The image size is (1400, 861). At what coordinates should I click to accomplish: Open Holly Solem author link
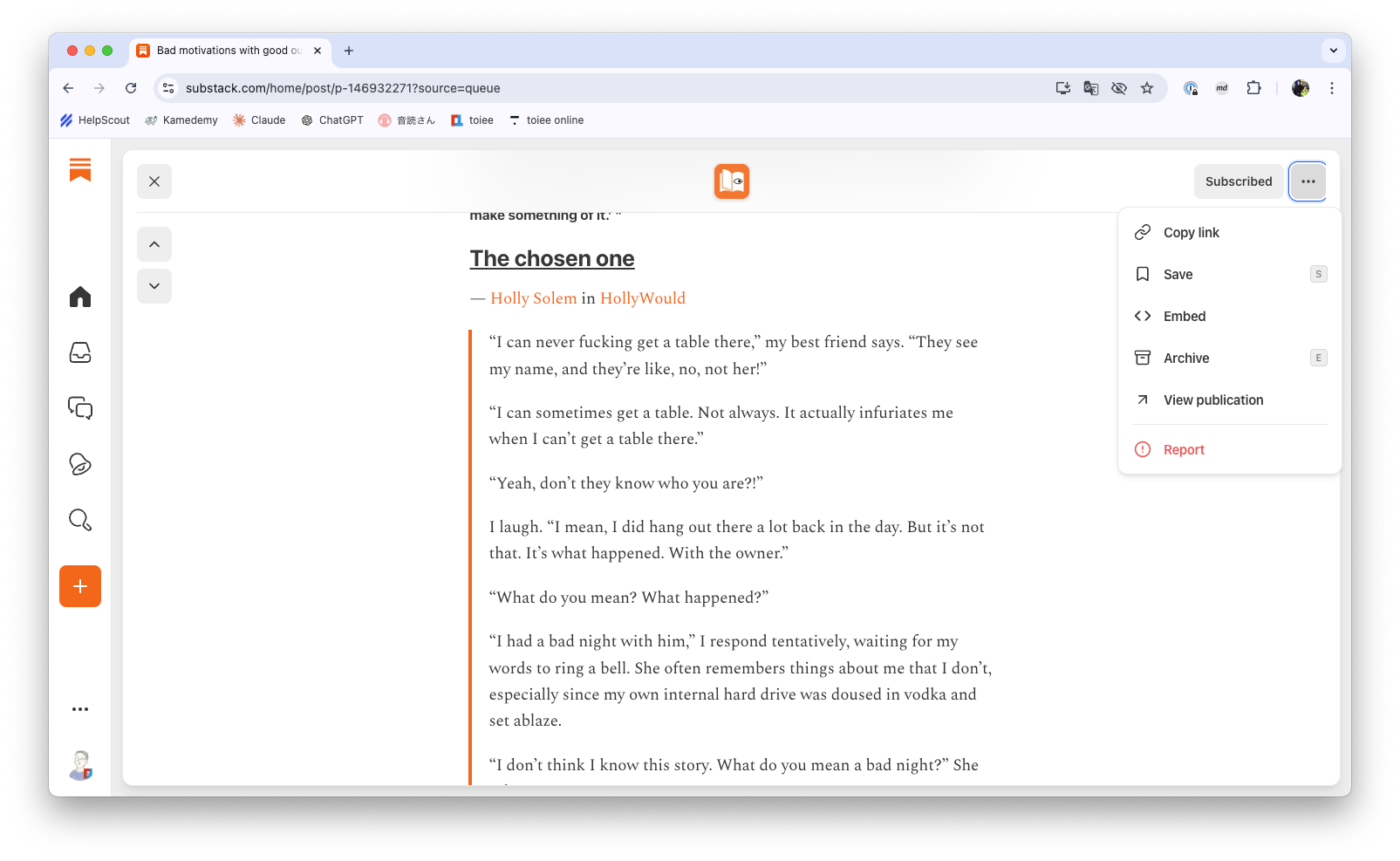534,298
